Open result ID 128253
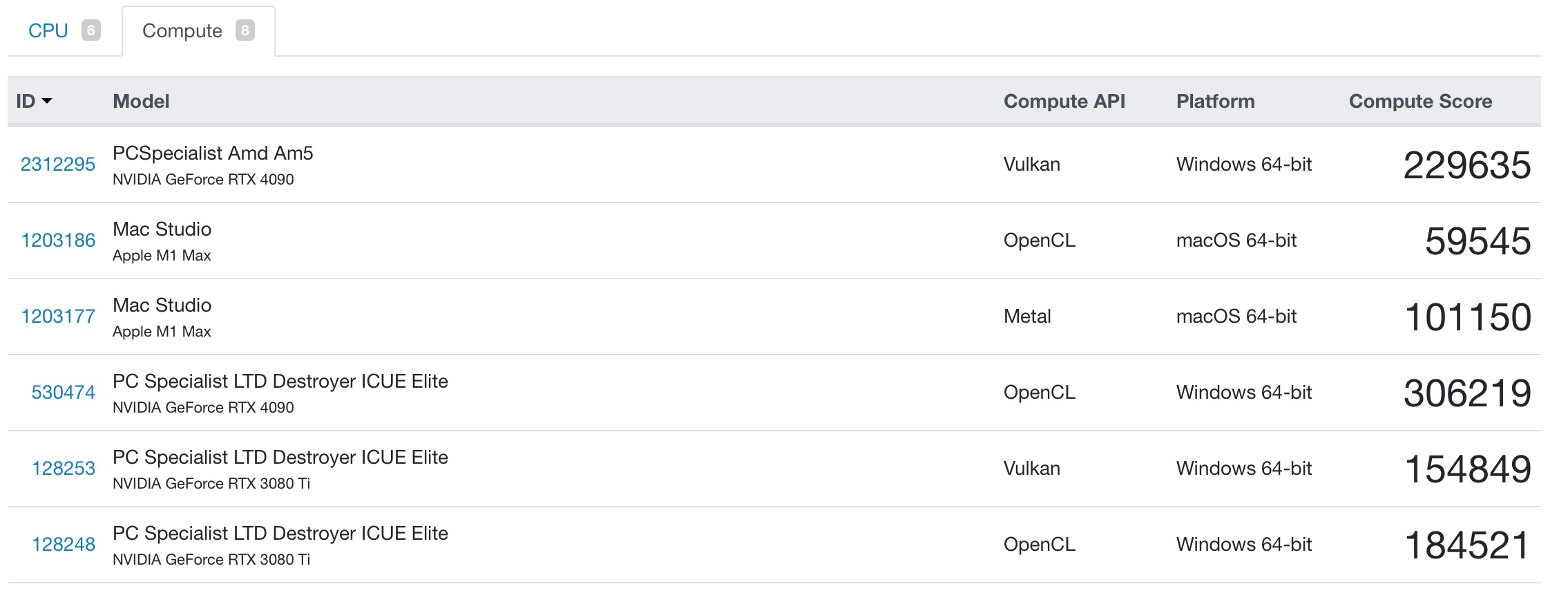 tap(64, 468)
